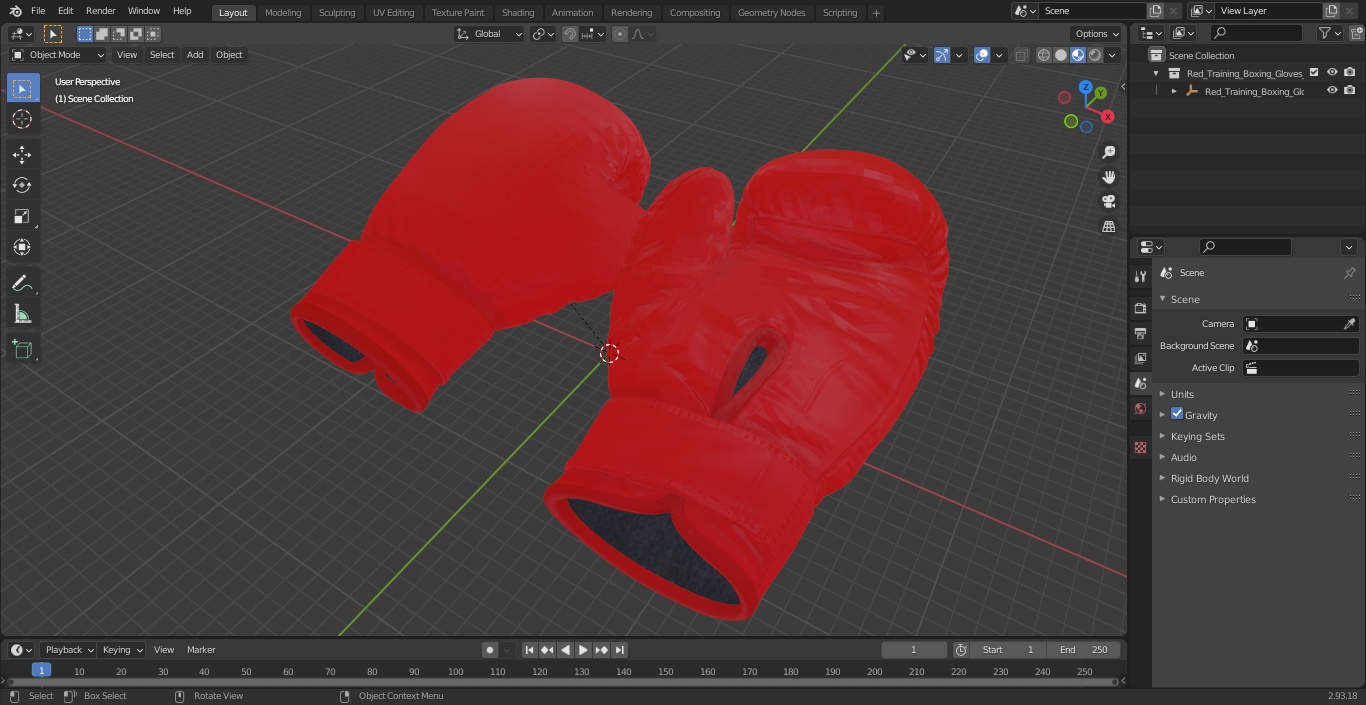Toggle snapping magnet

570,34
